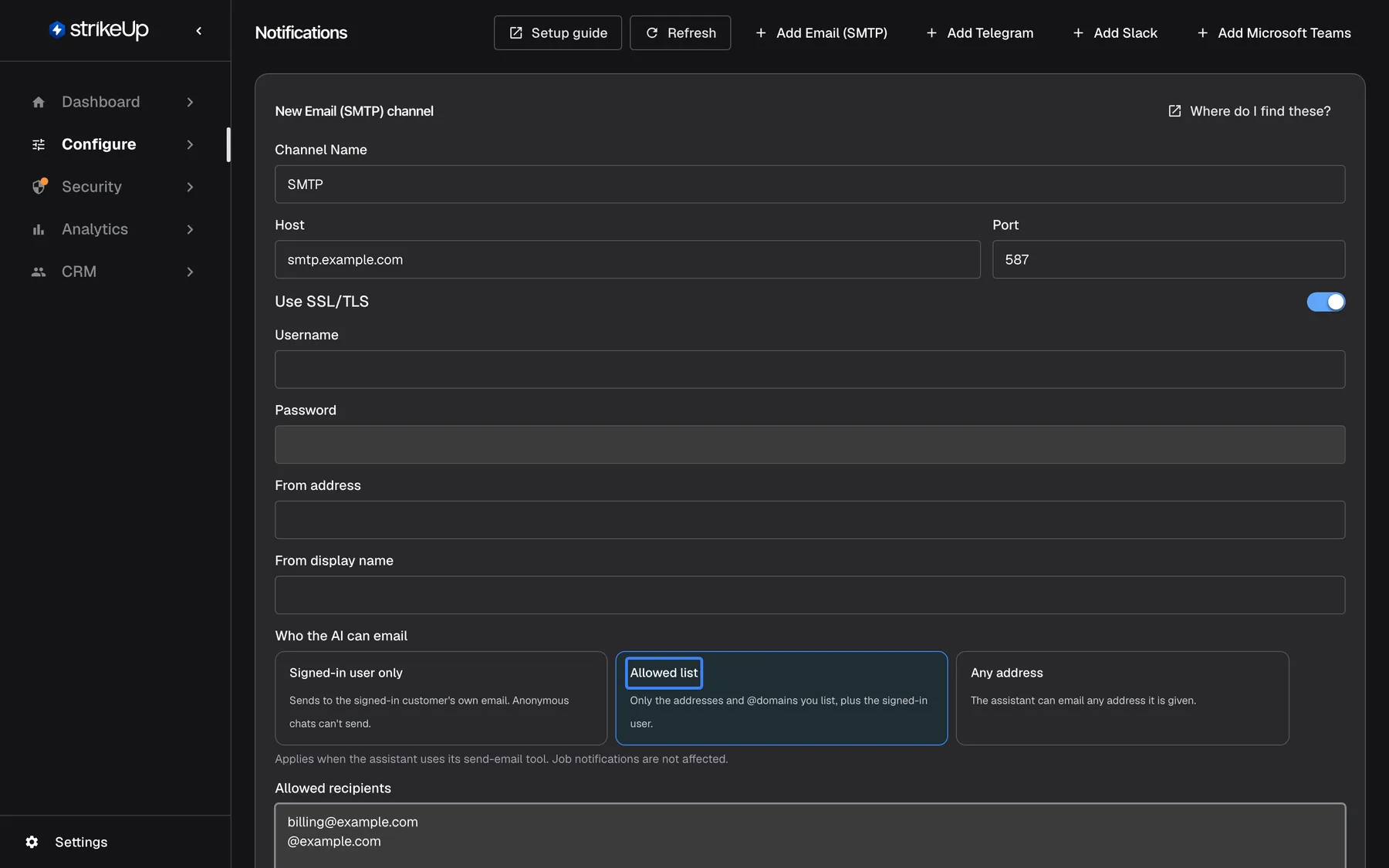This screenshot has width=1389, height=868.
Task: Click the plus icon before Add Slack
Action: pos(1078,33)
